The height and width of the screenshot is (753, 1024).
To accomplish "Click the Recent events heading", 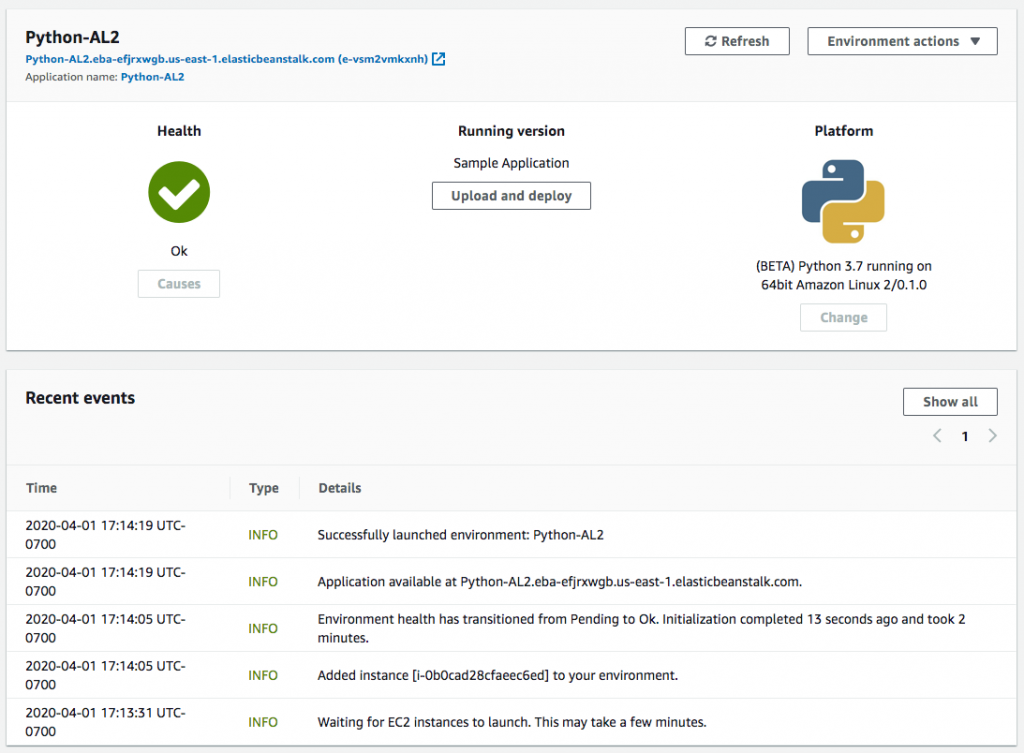I will tap(80, 398).
